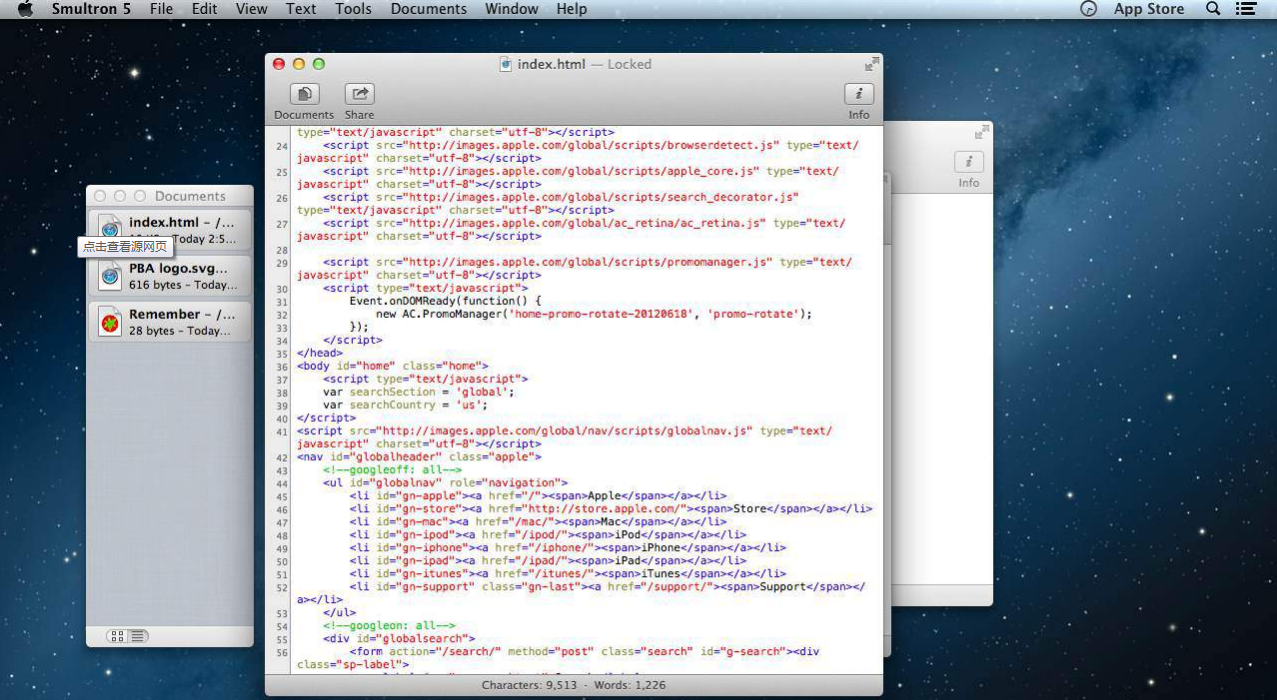Click the gn-itunes list item line
The height and width of the screenshot is (700, 1277).
coord(568,574)
